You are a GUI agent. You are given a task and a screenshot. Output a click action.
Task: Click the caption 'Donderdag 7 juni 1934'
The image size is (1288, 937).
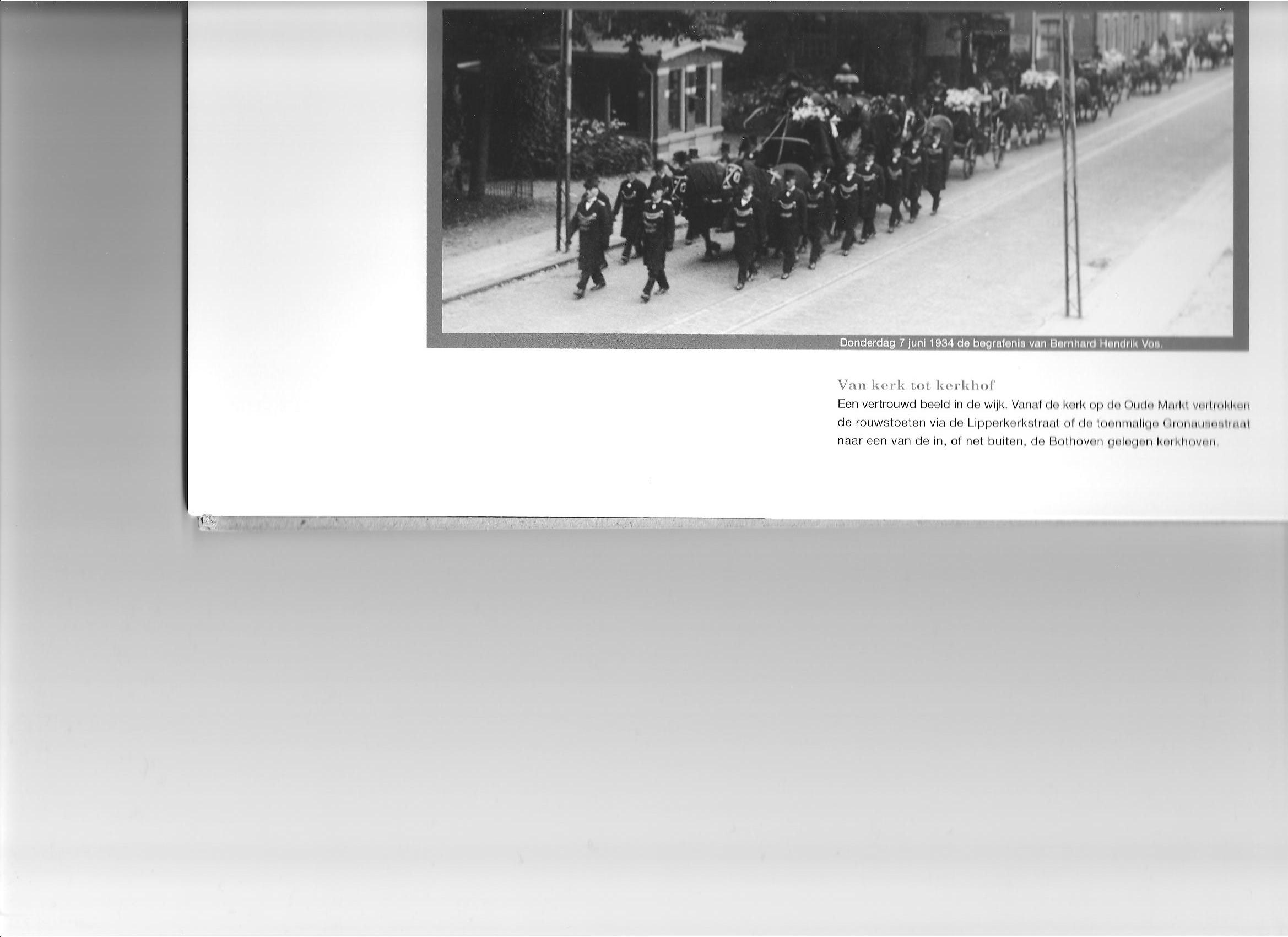[x=897, y=344]
